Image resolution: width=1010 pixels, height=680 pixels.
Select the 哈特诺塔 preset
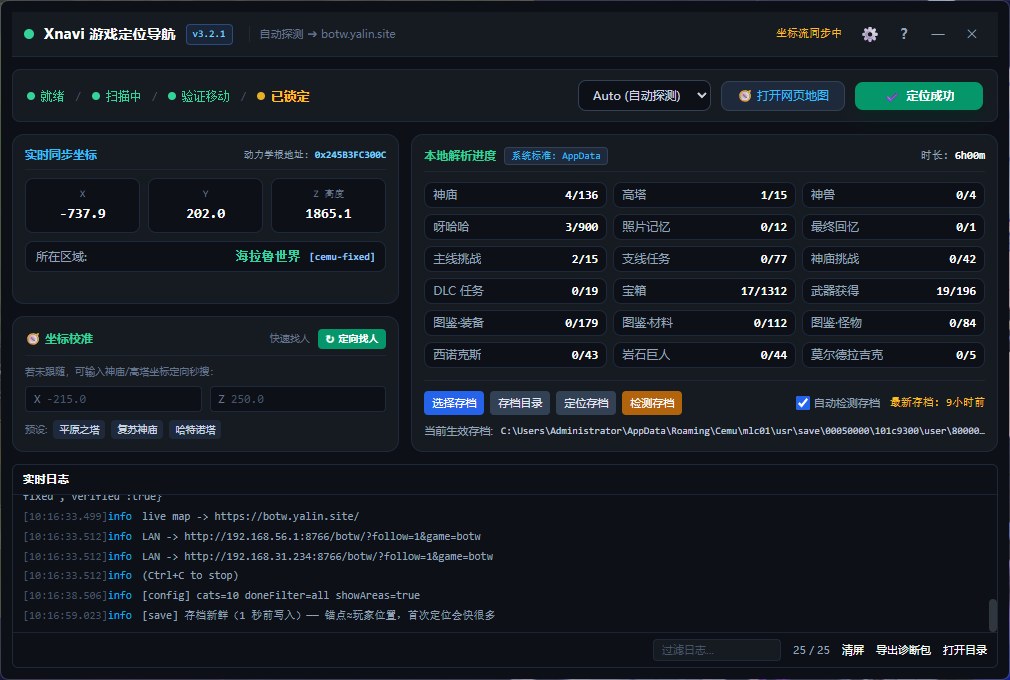click(x=195, y=430)
